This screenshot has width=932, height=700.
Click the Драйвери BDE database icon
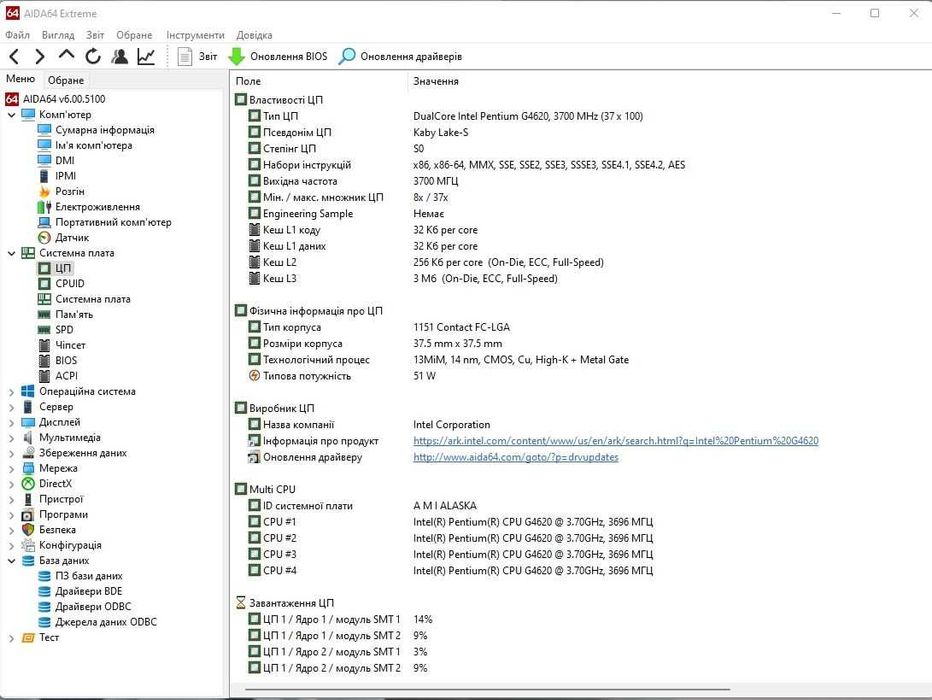point(44,592)
